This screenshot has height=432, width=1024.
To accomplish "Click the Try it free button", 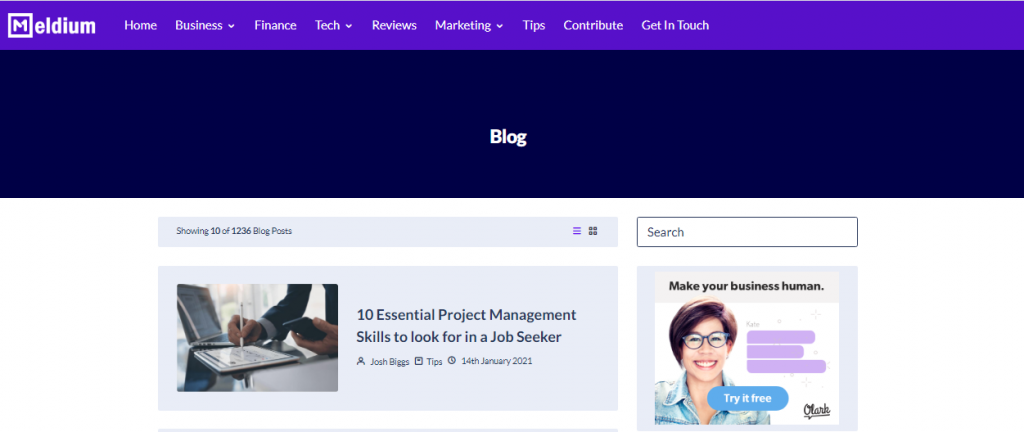I will click(x=747, y=398).
